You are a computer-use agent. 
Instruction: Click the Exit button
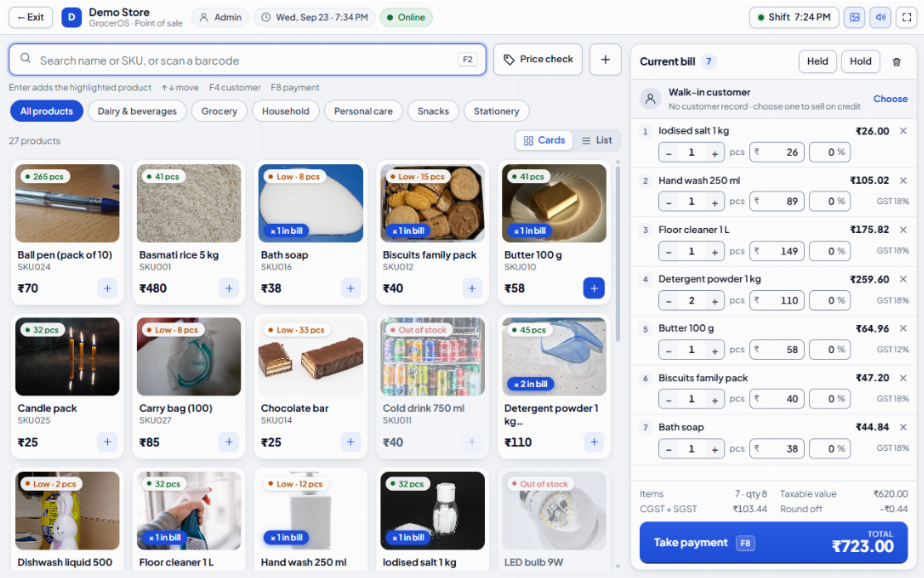pyautogui.click(x=31, y=18)
